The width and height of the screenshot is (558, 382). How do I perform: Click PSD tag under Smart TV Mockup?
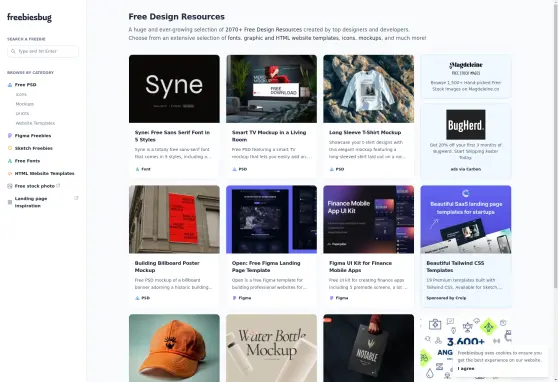243,169
